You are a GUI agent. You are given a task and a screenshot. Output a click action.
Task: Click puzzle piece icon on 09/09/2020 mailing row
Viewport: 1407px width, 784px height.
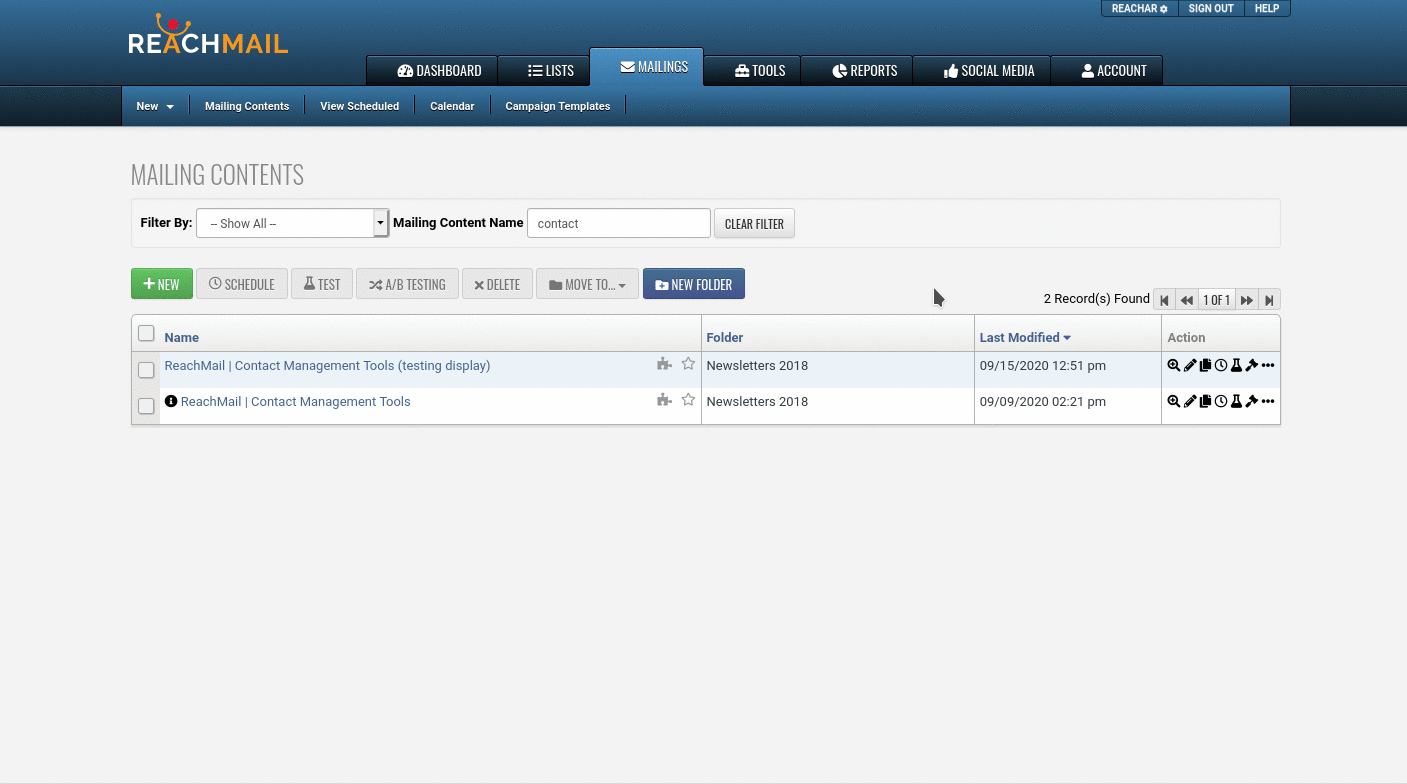tap(664, 401)
